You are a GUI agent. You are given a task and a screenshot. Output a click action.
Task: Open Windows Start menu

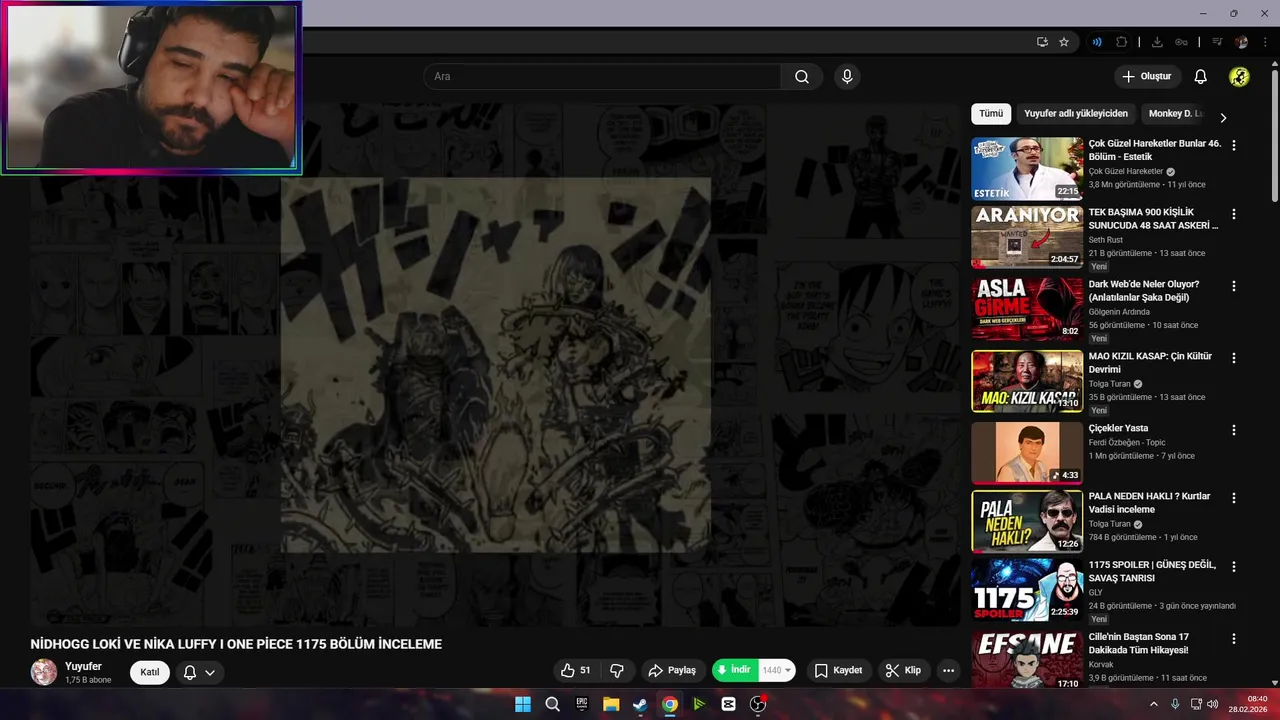click(x=523, y=704)
